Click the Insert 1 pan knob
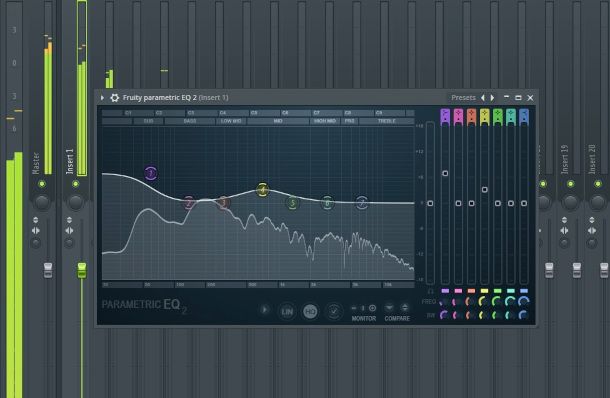 tap(75, 202)
